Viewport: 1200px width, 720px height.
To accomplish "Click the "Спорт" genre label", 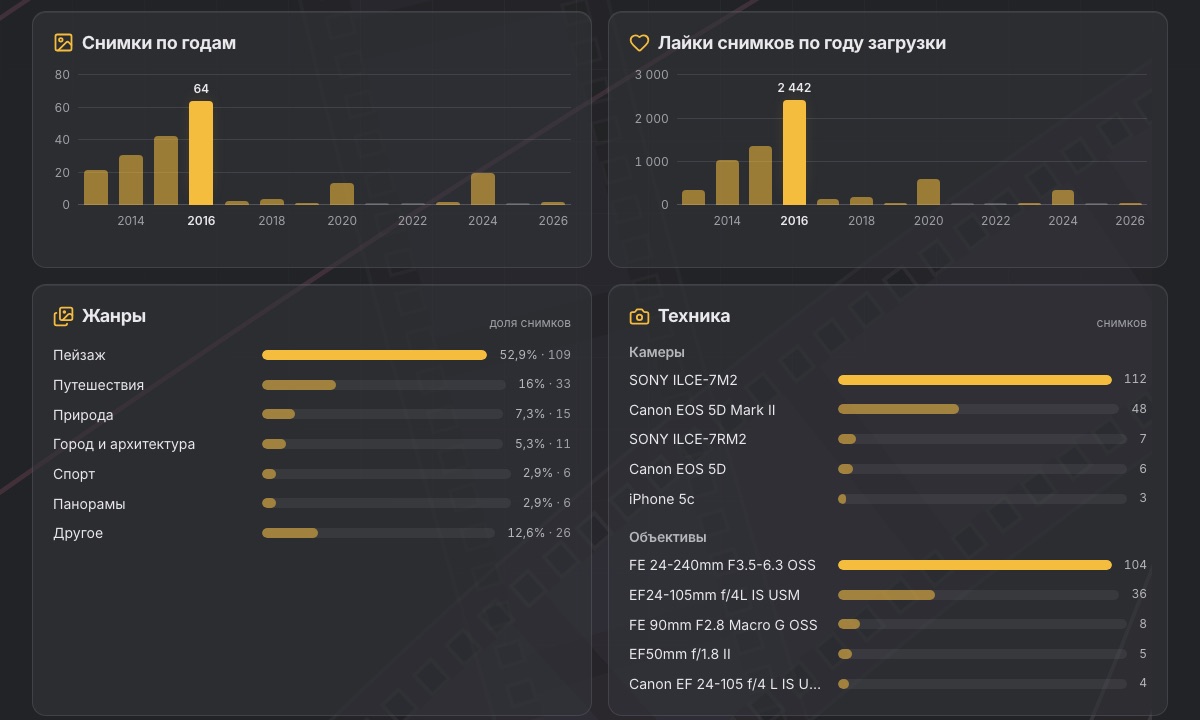I will tap(74, 474).
